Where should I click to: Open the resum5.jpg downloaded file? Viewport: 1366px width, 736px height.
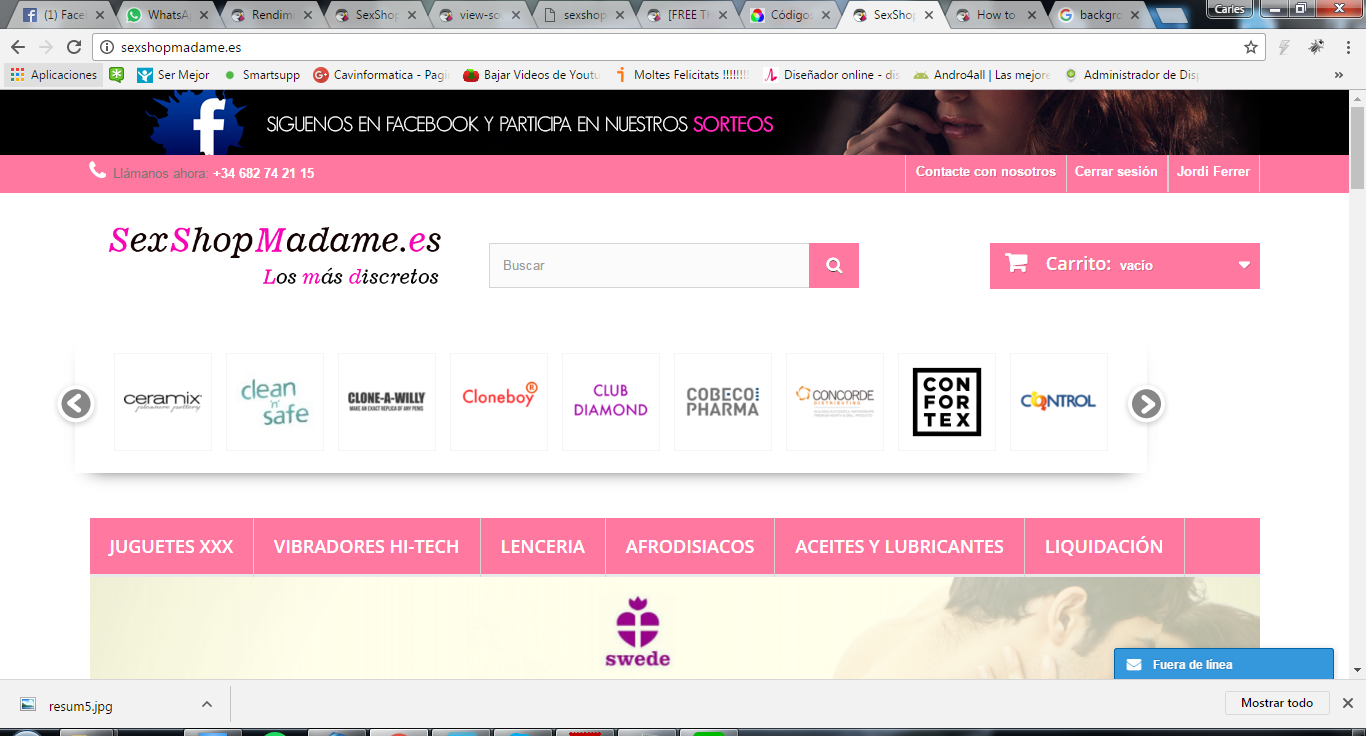point(66,705)
